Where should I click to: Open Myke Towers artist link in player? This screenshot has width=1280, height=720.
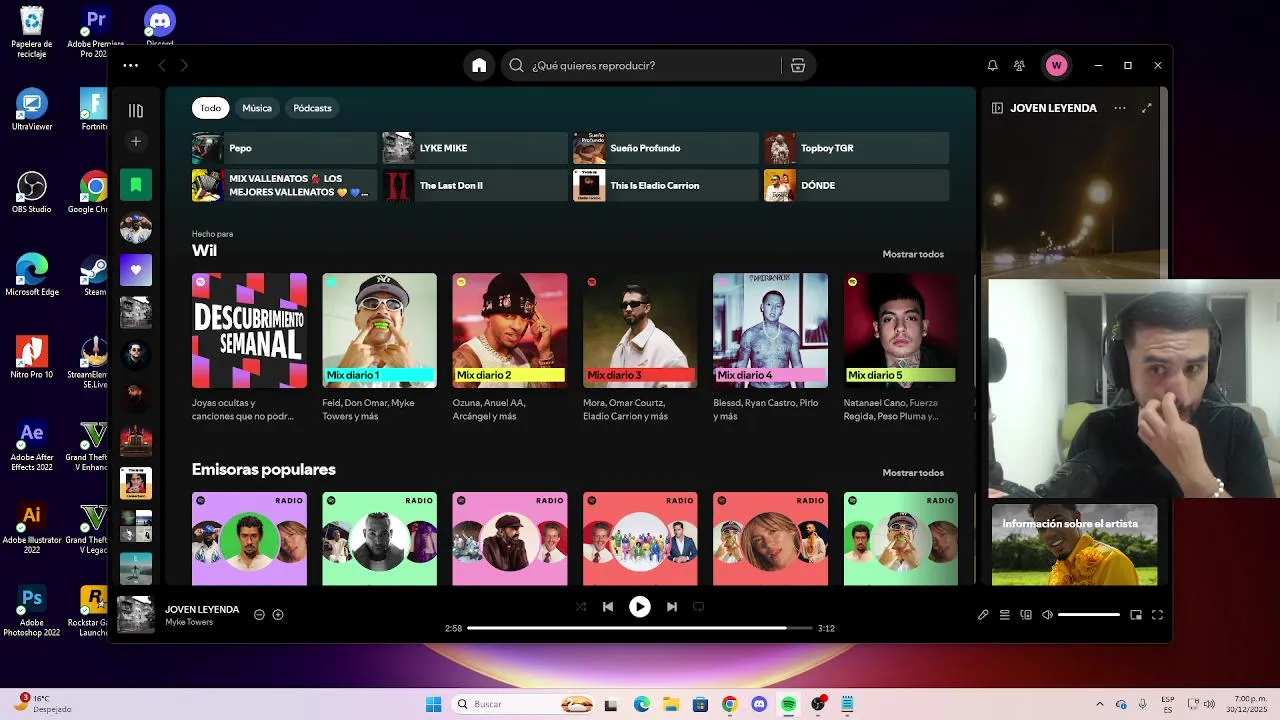pos(189,622)
